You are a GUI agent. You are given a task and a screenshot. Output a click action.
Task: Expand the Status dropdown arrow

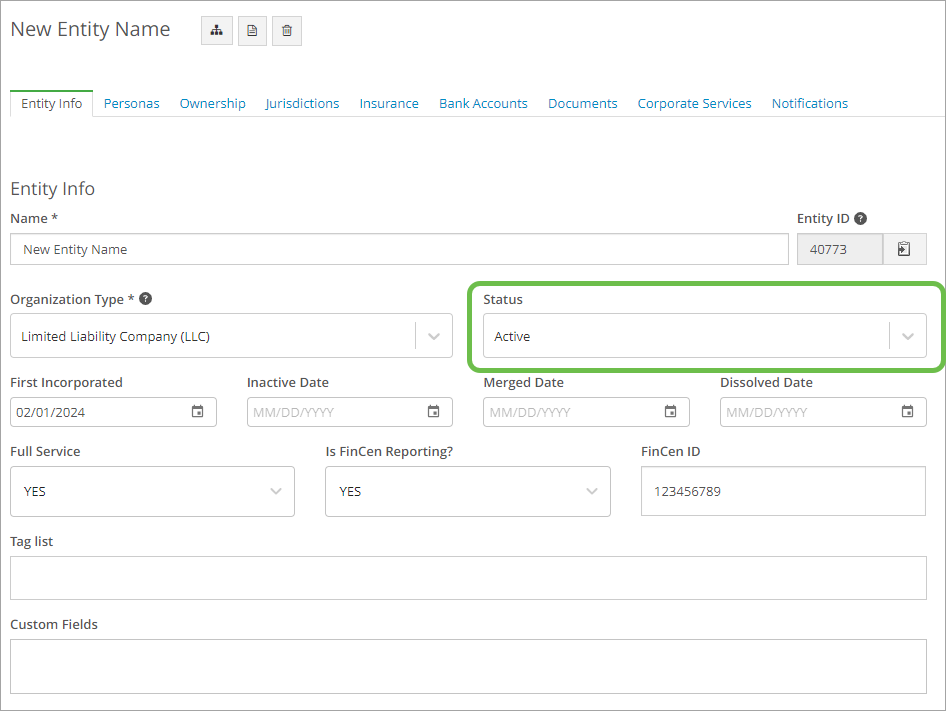[908, 336]
